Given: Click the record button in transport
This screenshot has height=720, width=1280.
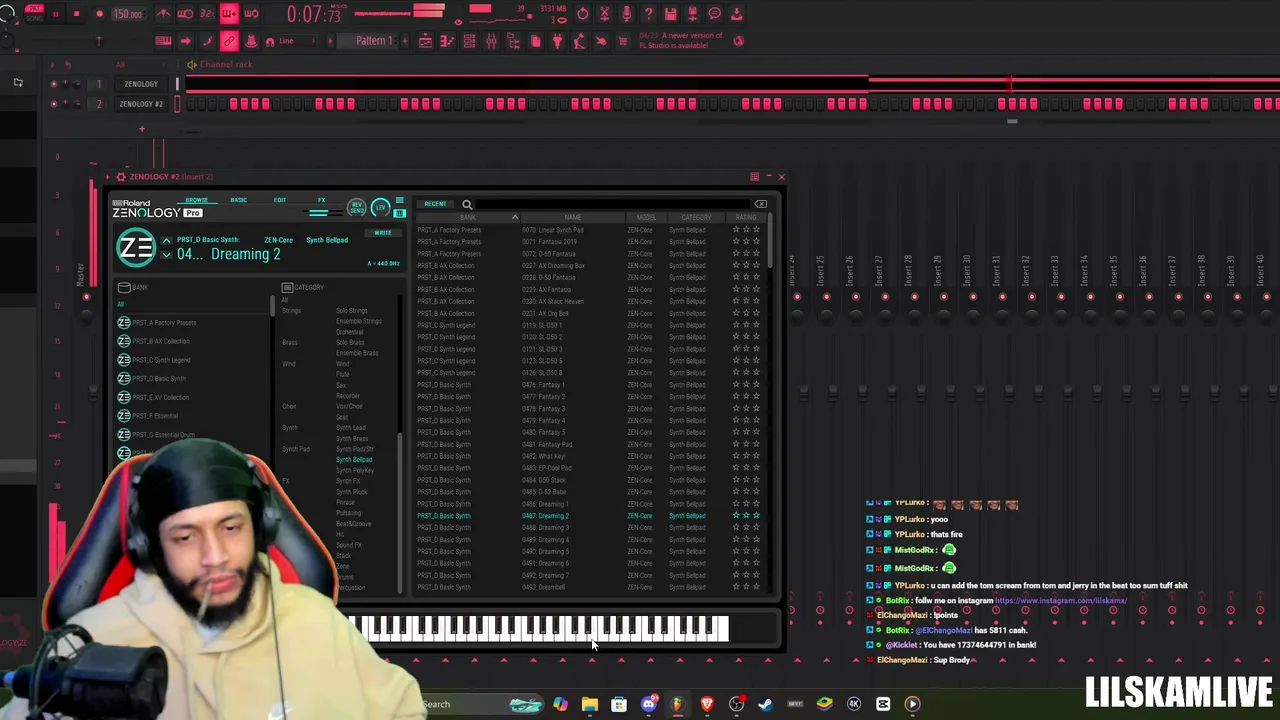Looking at the screenshot, I should pyautogui.click(x=99, y=14).
